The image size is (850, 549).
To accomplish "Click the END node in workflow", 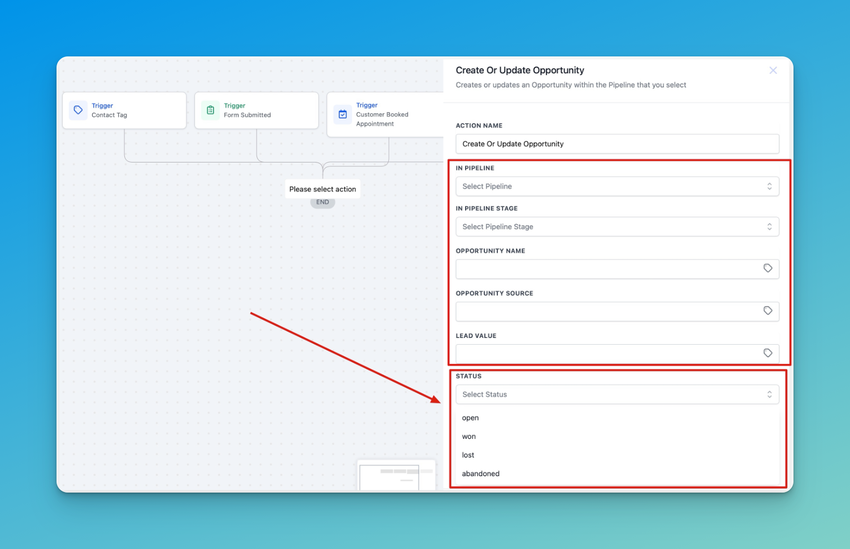I will pos(323,202).
